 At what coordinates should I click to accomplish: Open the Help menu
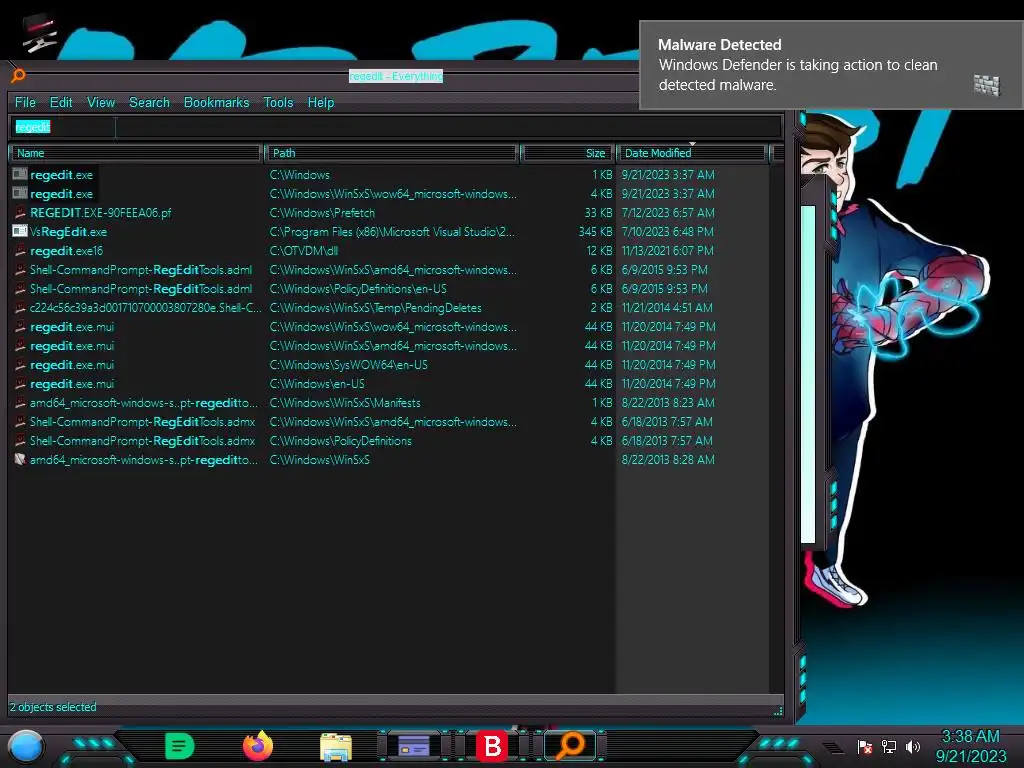(x=321, y=103)
